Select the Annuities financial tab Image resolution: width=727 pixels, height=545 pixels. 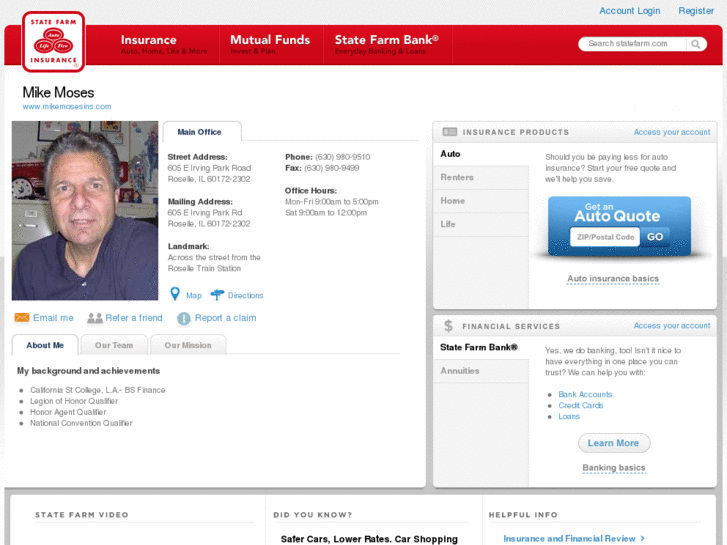[481, 371]
